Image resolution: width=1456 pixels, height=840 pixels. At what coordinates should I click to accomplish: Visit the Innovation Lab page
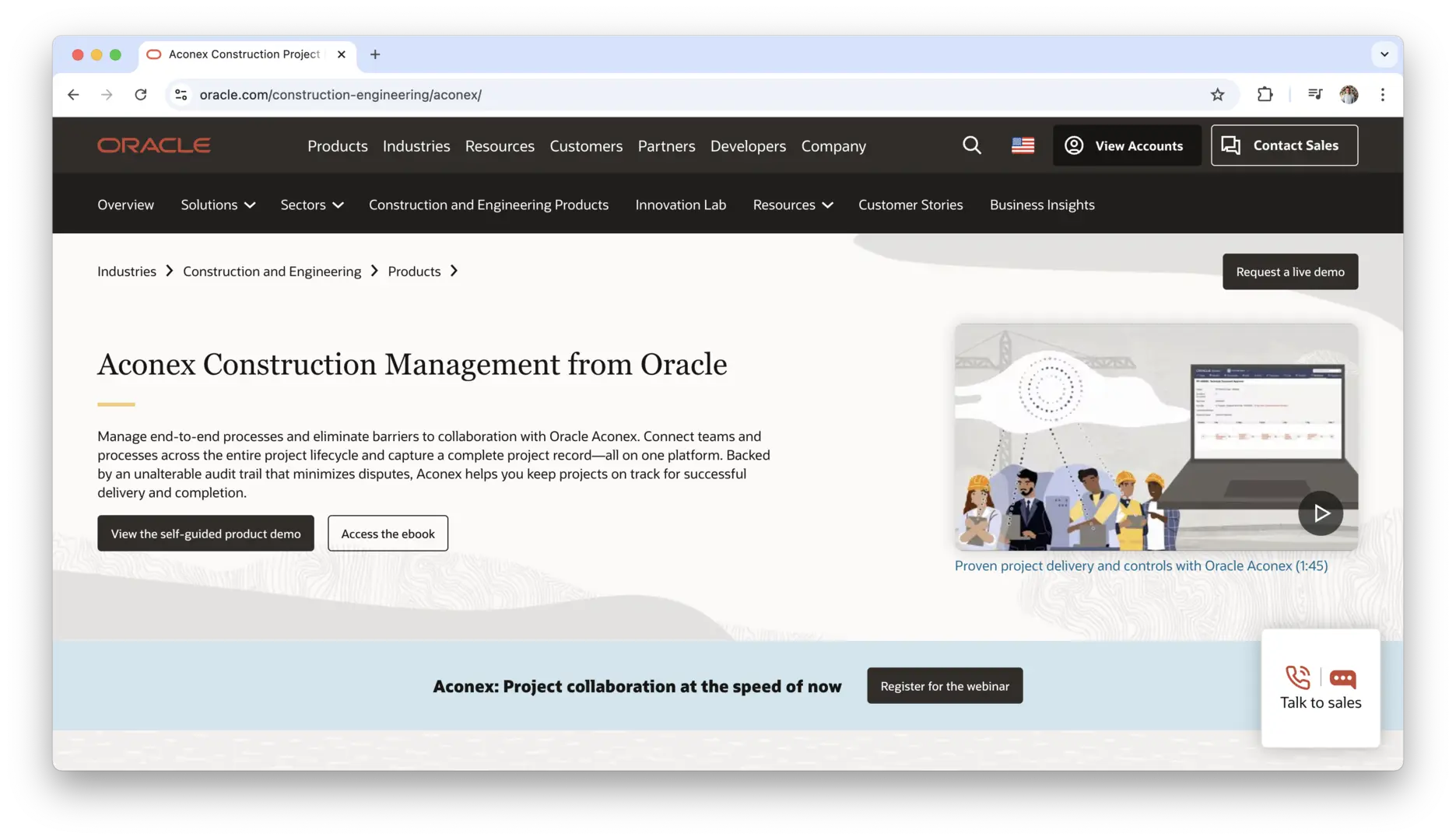681,205
